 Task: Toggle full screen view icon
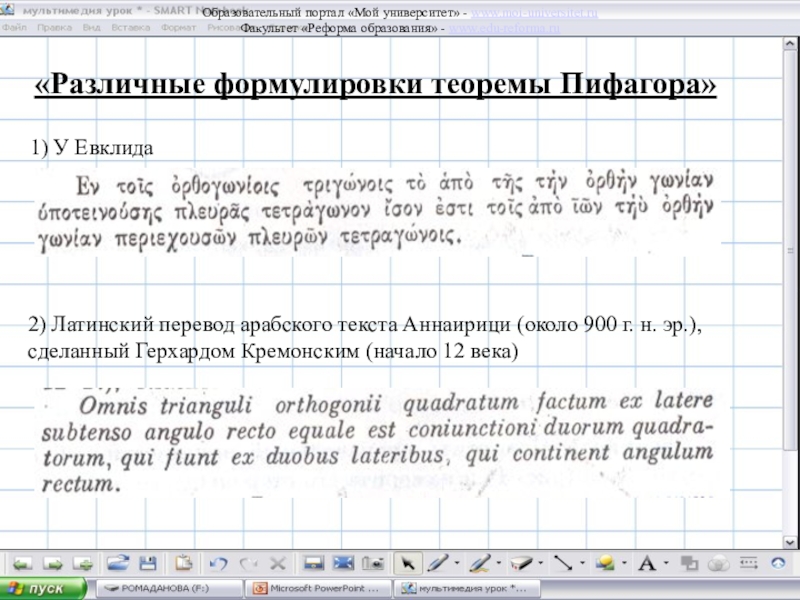343,563
